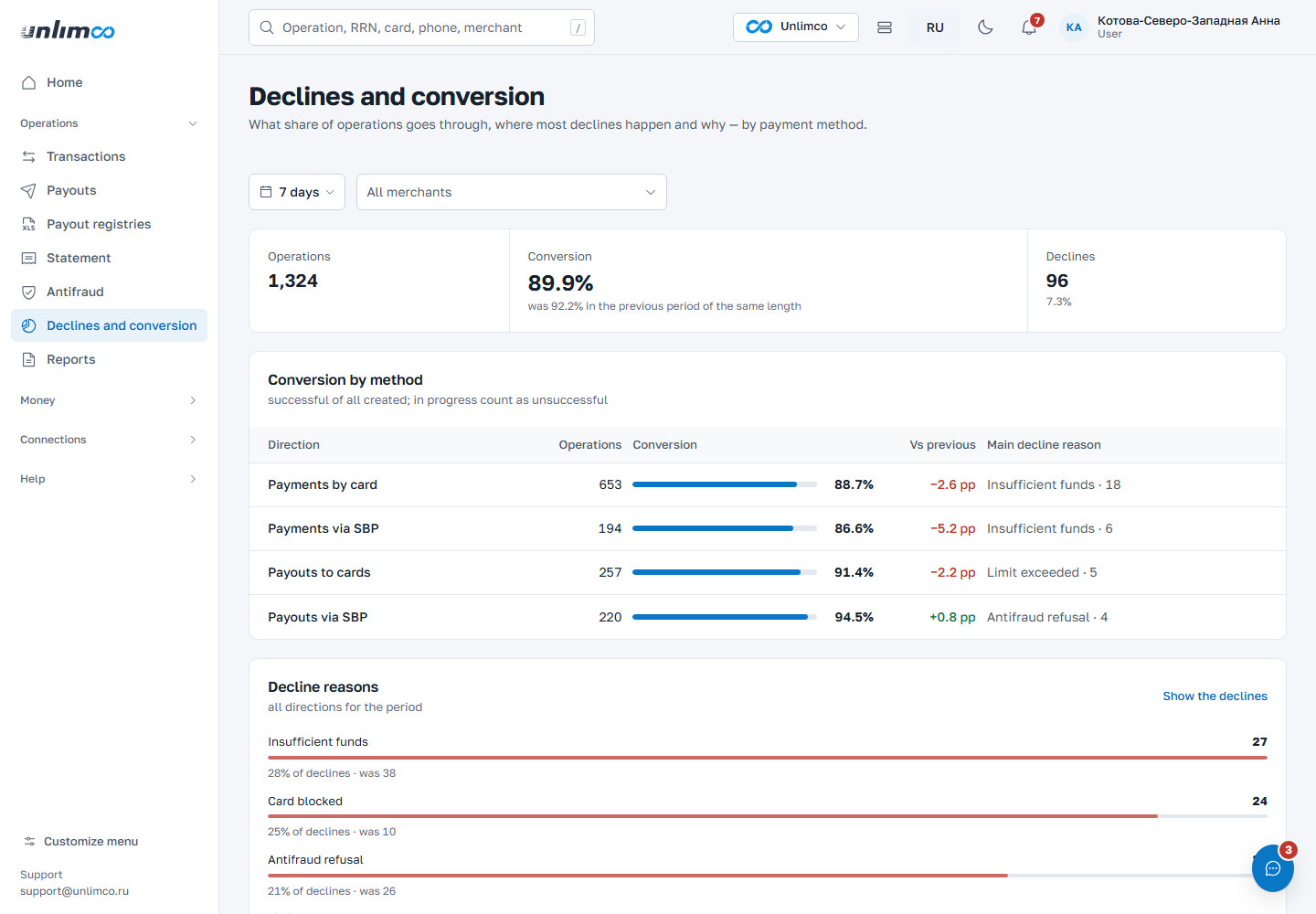
Task: Go to the Transactions page
Action: [109, 156]
